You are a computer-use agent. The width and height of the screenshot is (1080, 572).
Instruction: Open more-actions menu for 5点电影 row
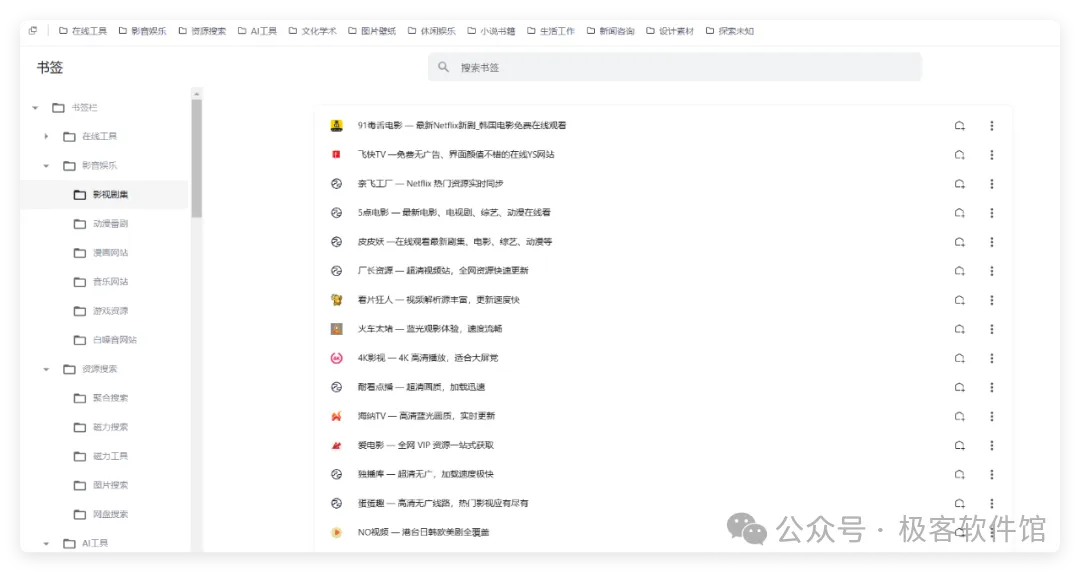[x=992, y=212]
